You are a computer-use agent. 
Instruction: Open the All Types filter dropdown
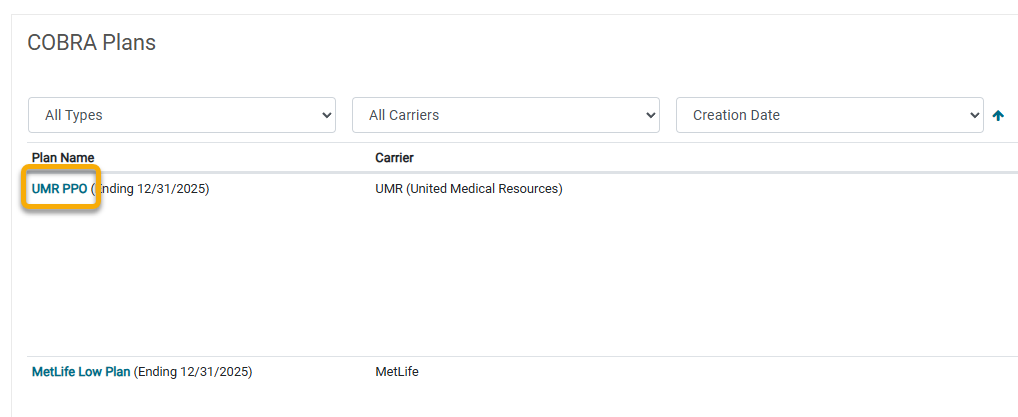[x=182, y=115]
